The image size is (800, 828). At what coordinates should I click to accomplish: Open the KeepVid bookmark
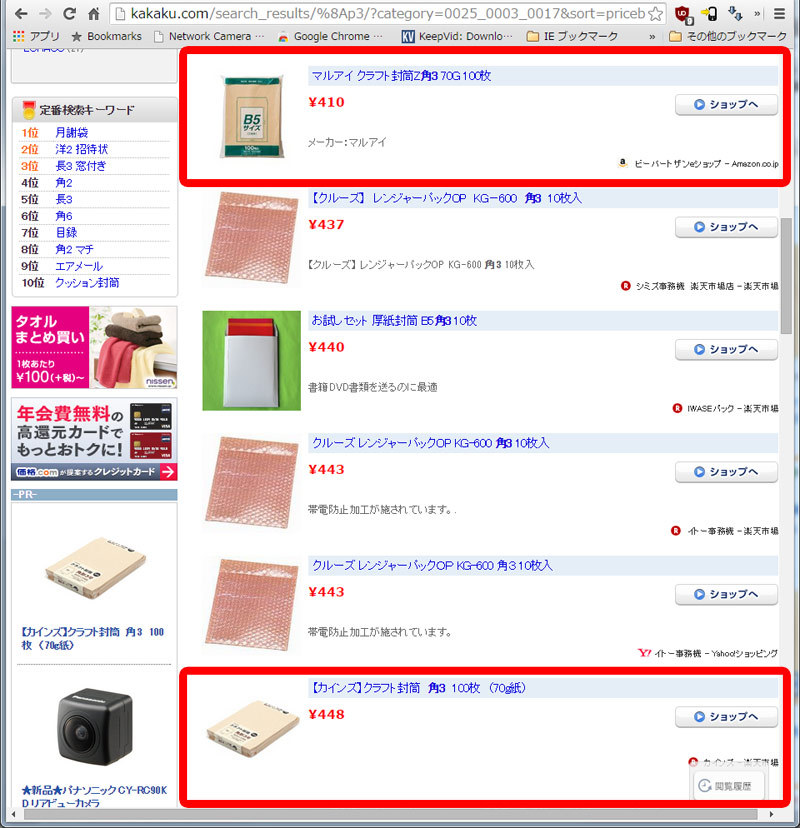tap(456, 36)
